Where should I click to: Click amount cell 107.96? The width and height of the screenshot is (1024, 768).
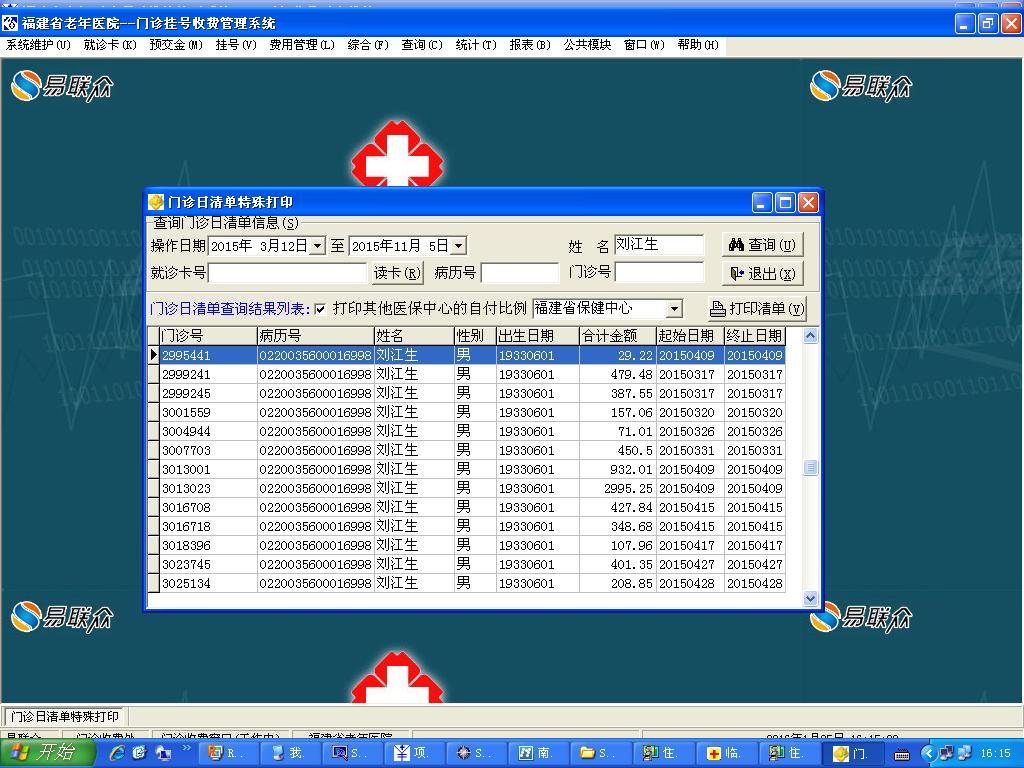(617, 545)
